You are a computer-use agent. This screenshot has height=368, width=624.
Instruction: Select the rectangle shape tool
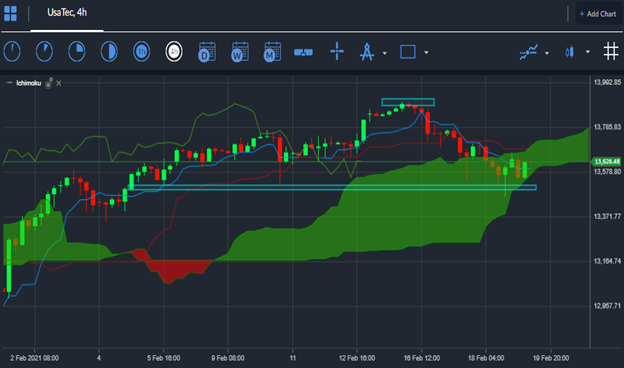(408, 52)
